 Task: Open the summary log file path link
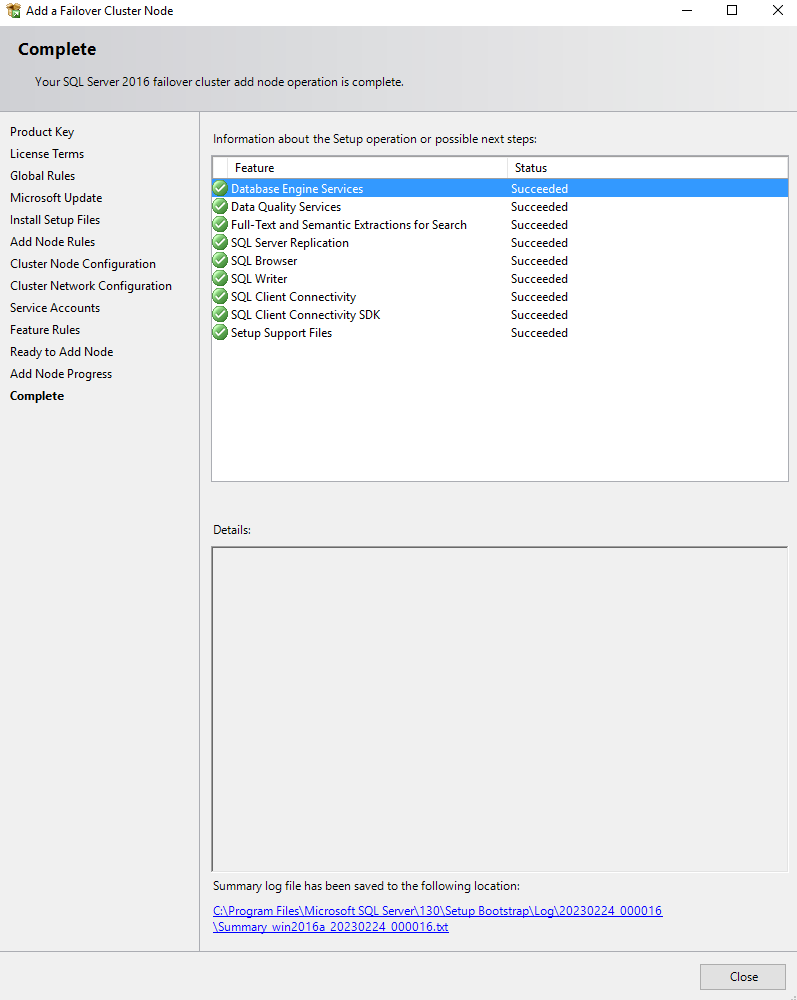coord(437,918)
